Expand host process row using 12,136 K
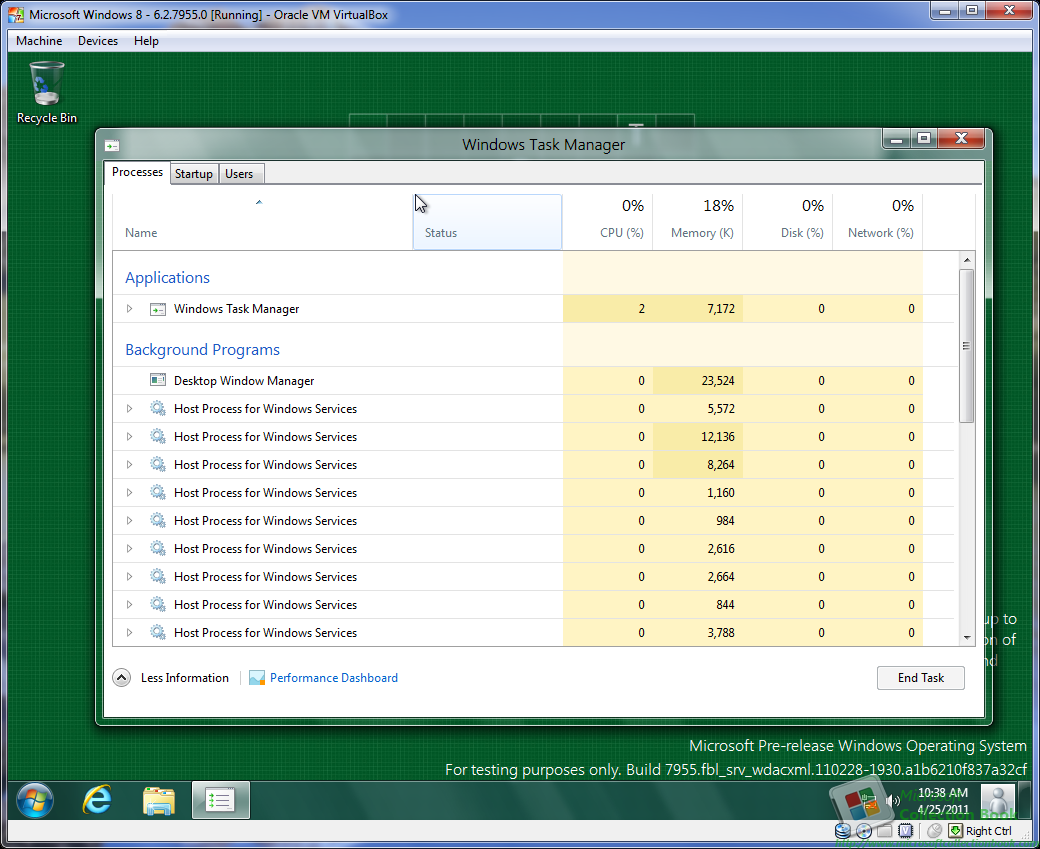Image resolution: width=1040 pixels, height=849 pixels. tap(129, 436)
